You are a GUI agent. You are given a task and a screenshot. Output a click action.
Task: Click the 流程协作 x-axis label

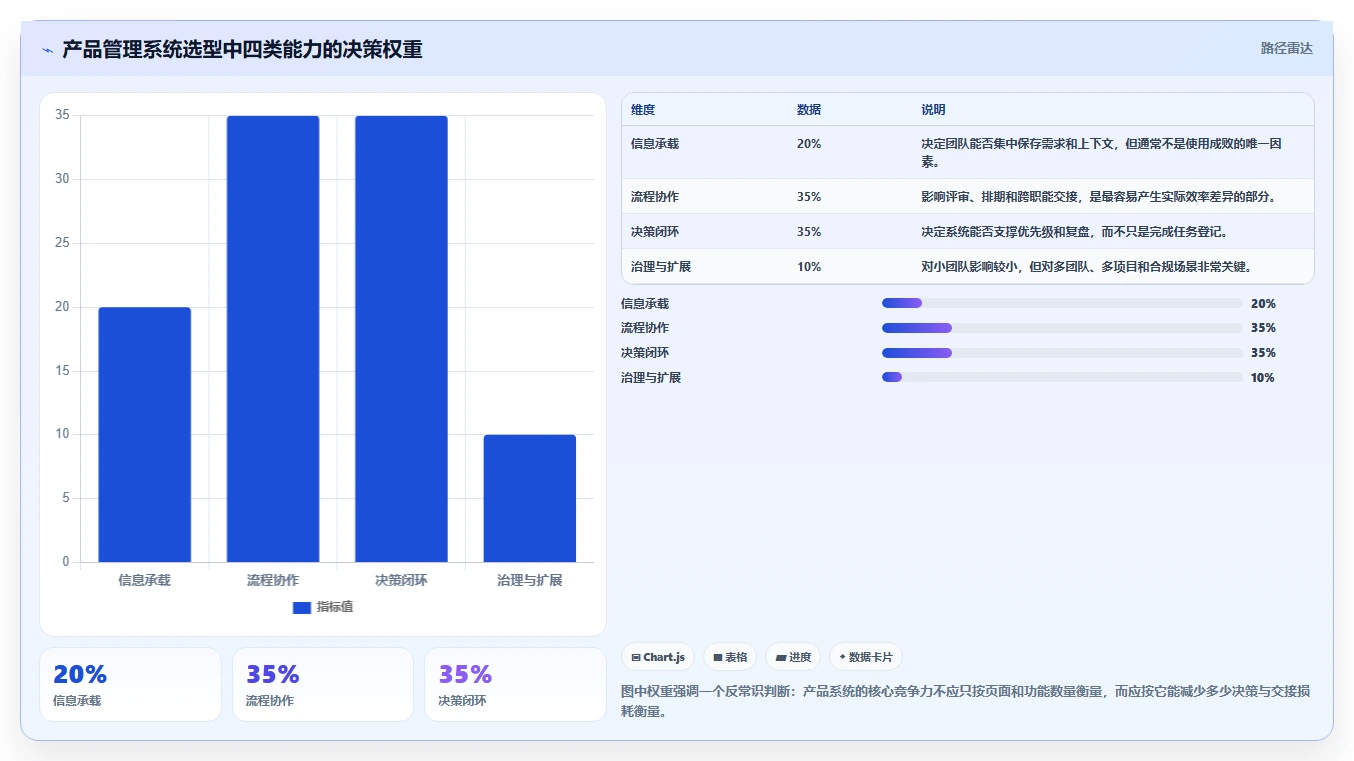[x=273, y=580]
